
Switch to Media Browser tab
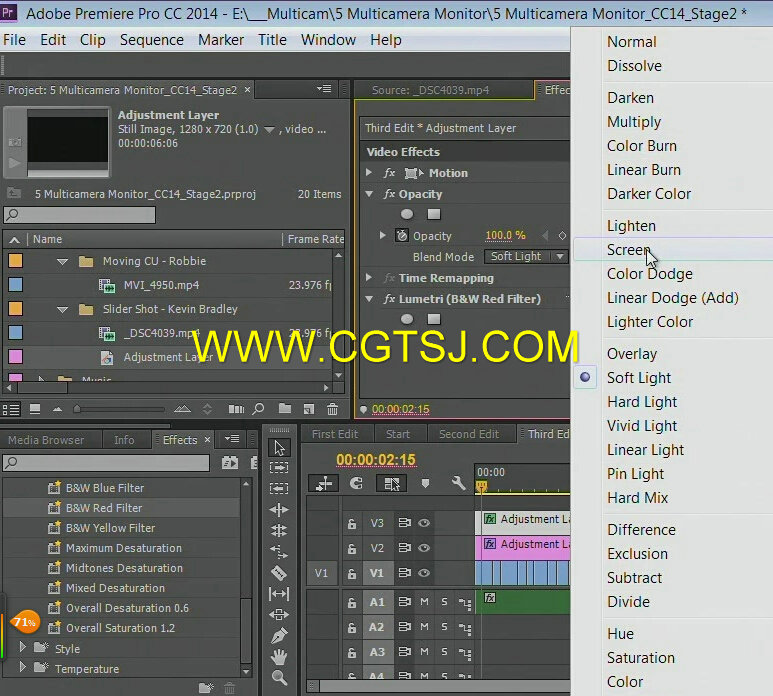click(46, 440)
